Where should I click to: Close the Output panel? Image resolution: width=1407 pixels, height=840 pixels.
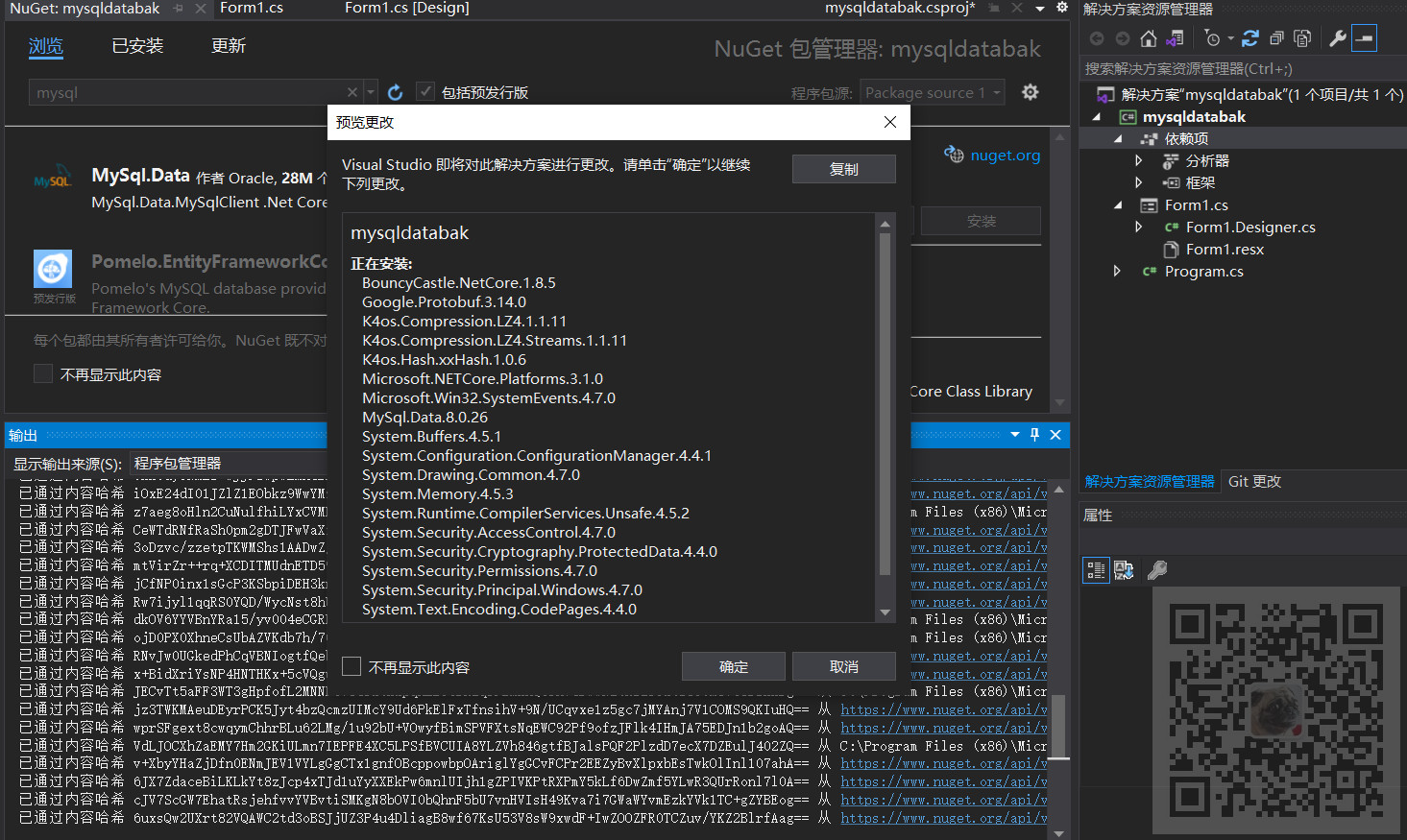[x=1055, y=435]
